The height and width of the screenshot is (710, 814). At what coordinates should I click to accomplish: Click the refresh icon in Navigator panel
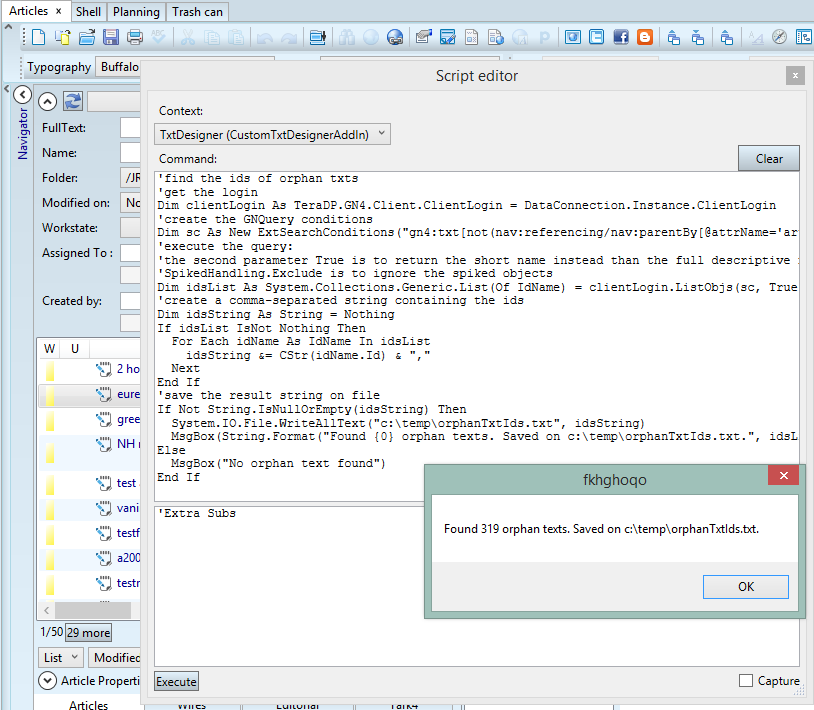click(73, 101)
